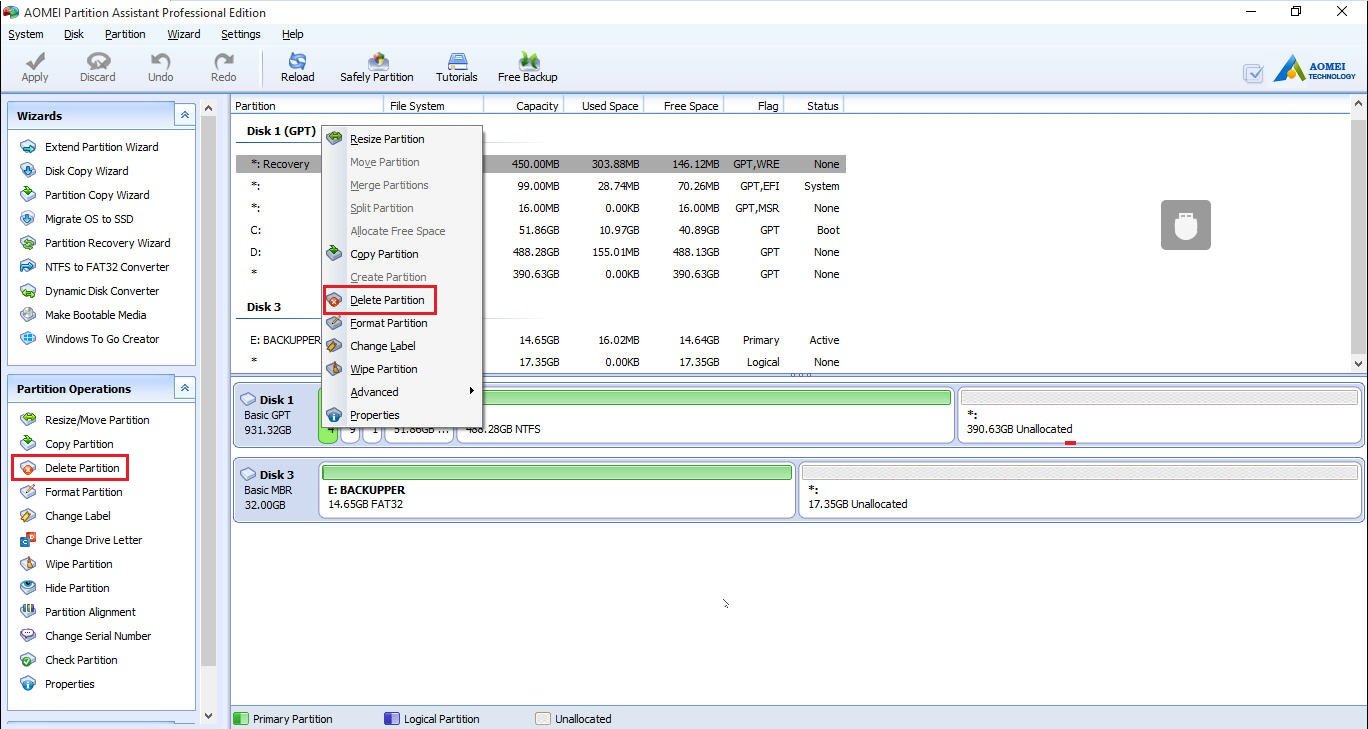
Task: Choose Make Bootable Media
Action: click(x=95, y=315)
